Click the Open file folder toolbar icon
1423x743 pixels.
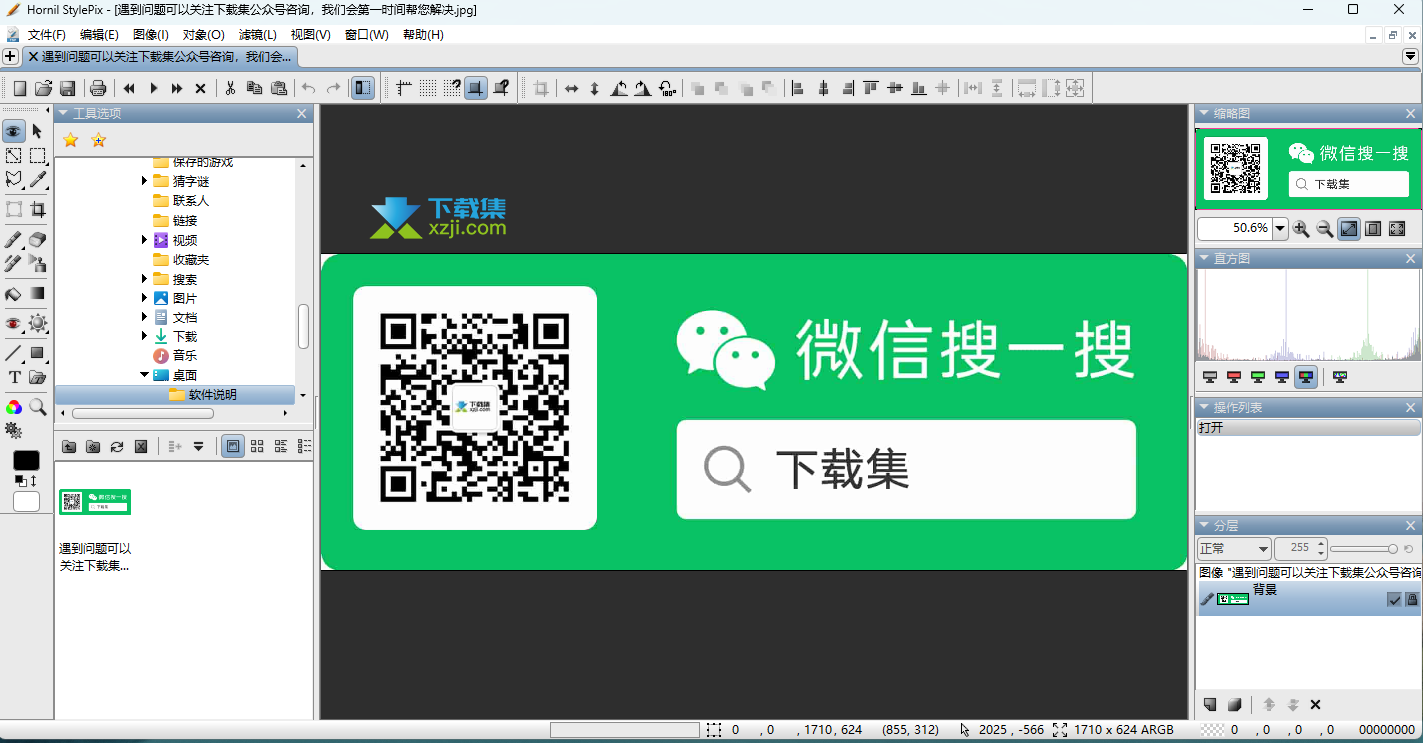(43, 88)
